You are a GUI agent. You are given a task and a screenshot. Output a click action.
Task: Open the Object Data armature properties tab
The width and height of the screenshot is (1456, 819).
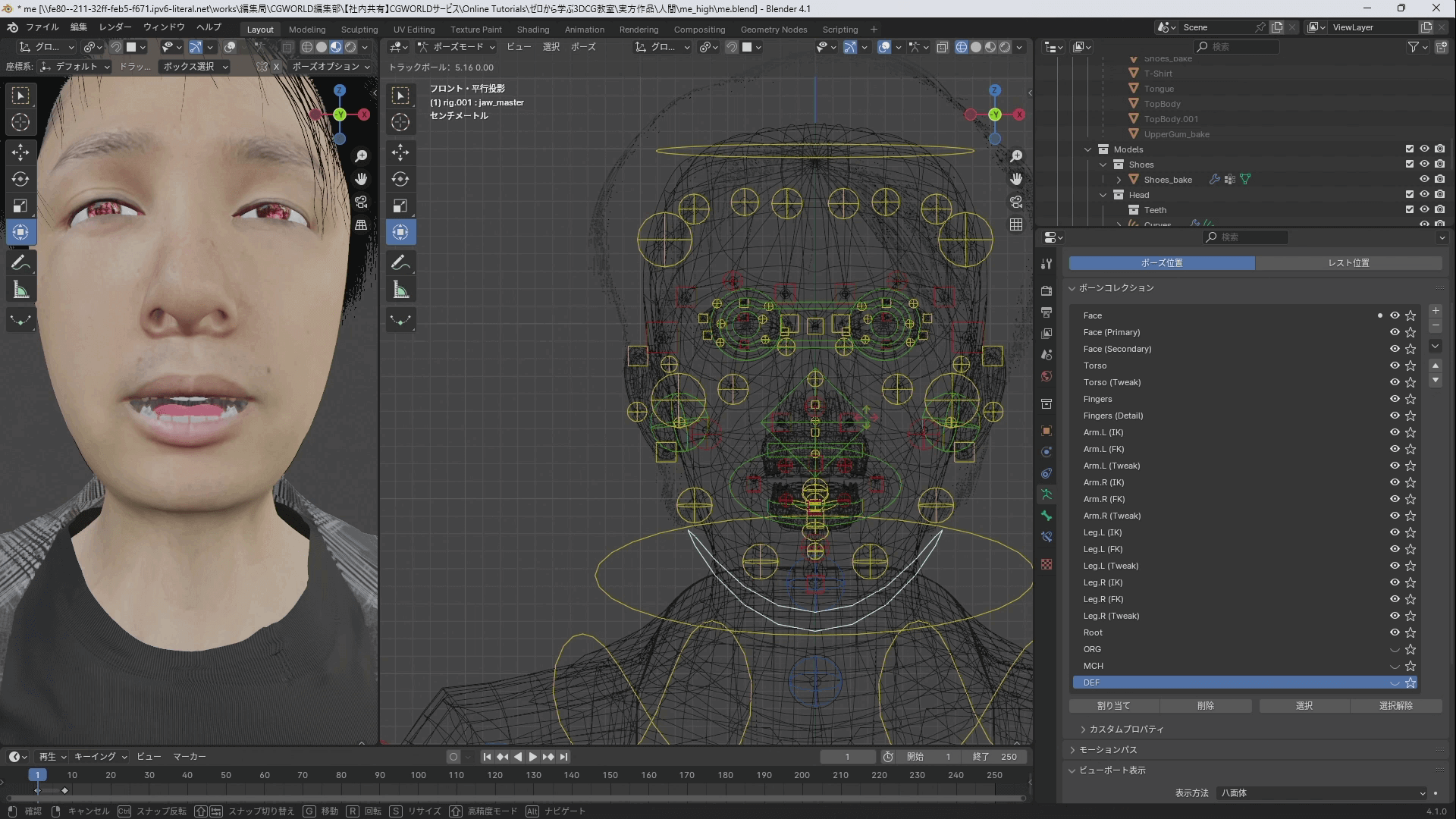[x=1046, y=494]
